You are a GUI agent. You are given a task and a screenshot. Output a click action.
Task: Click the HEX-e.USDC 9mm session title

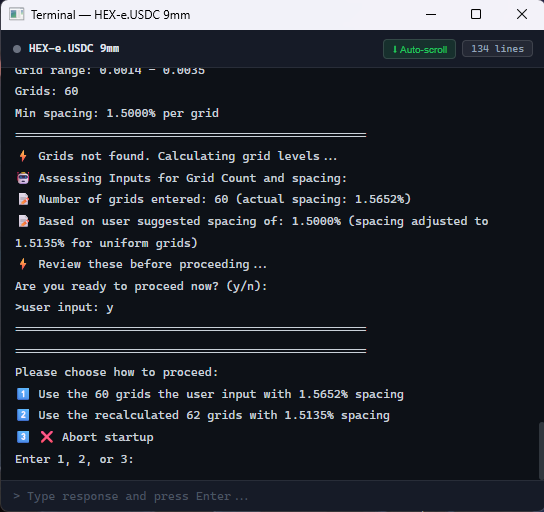click(74, 48)
